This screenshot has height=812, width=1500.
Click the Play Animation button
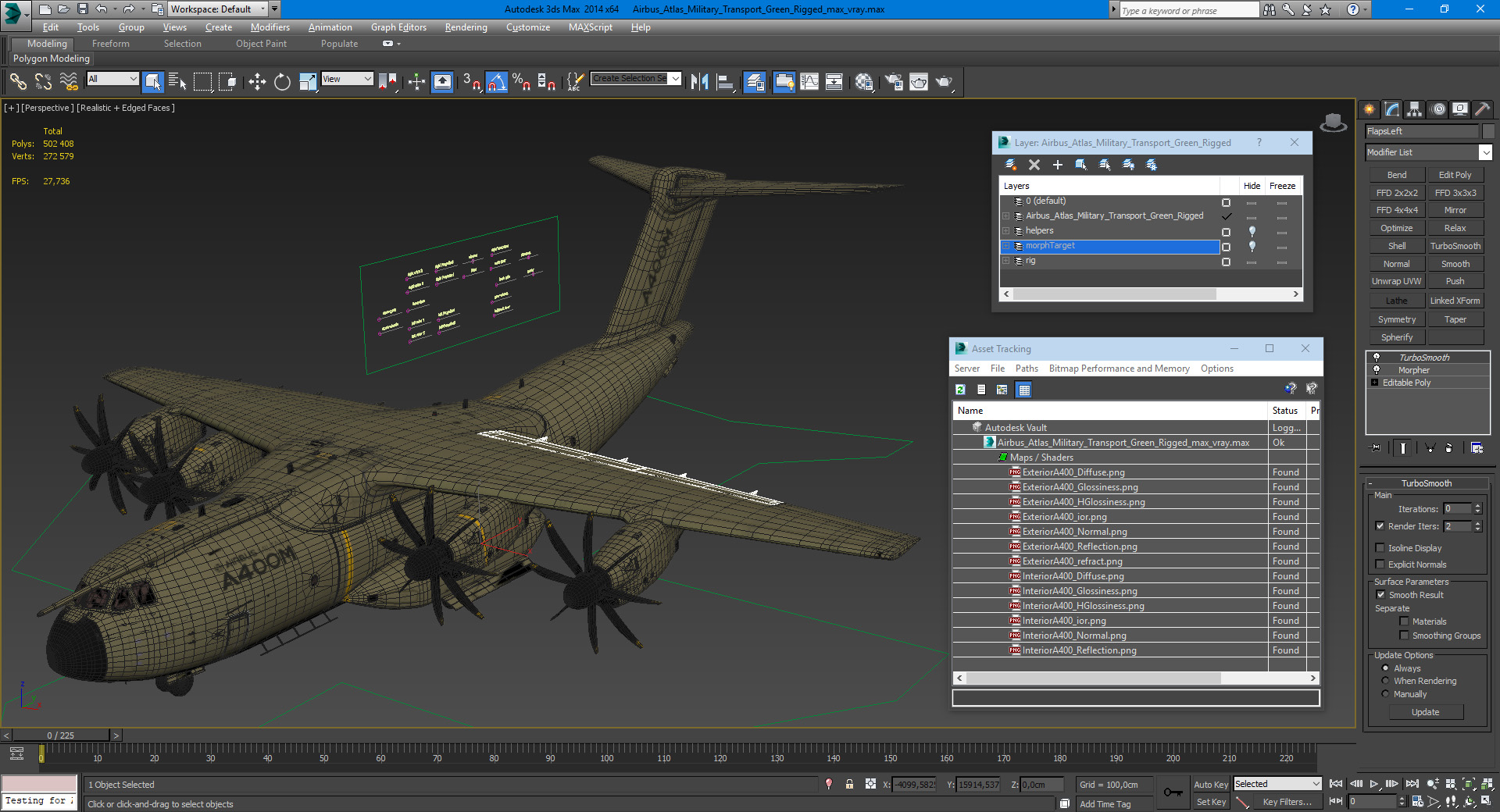(x=1374, y=784)
